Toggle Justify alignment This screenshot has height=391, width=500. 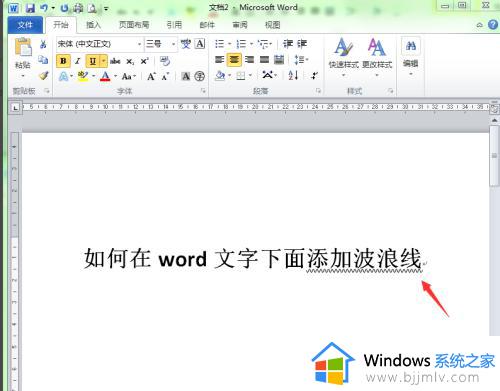pyautogui.click(x=264, y=60)
